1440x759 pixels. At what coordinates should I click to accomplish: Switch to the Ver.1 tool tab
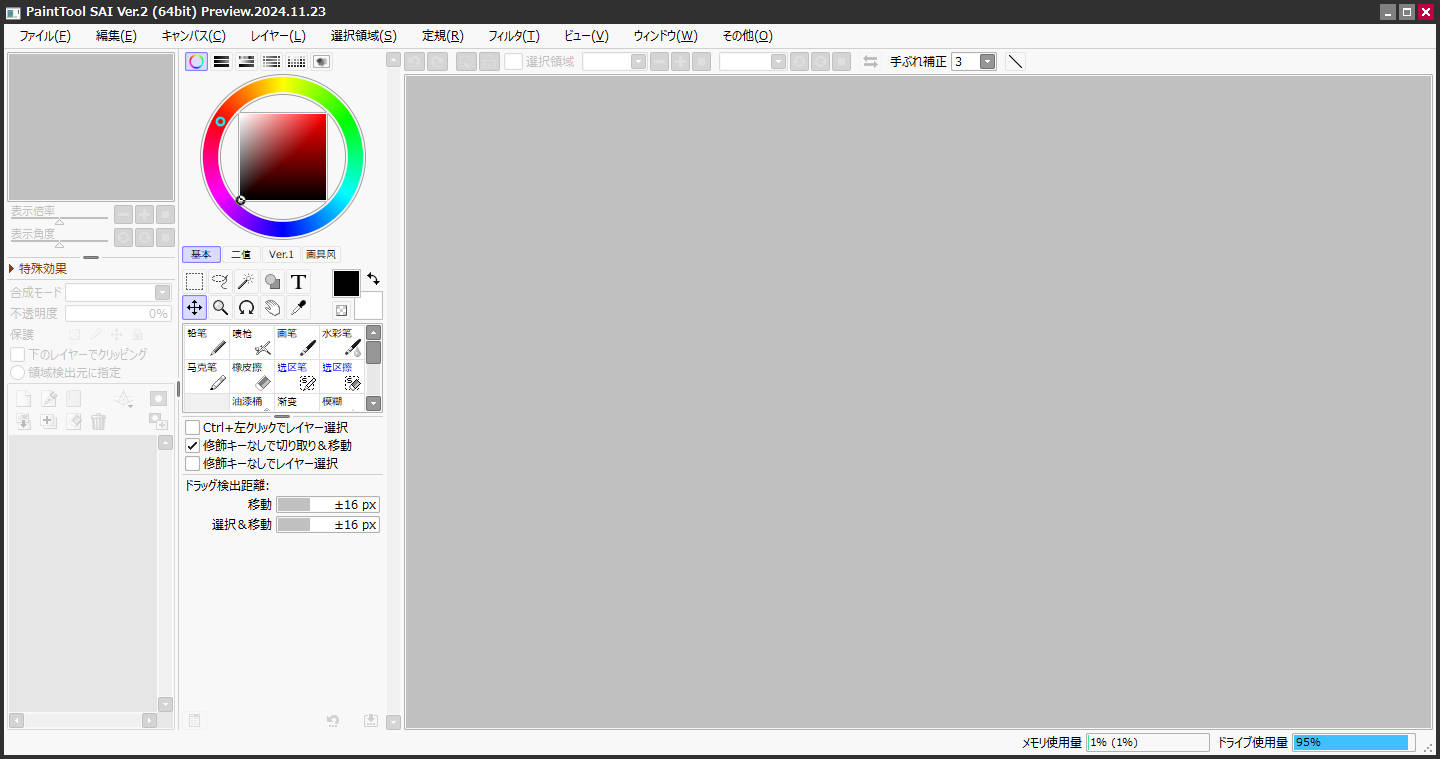point(282,254)
